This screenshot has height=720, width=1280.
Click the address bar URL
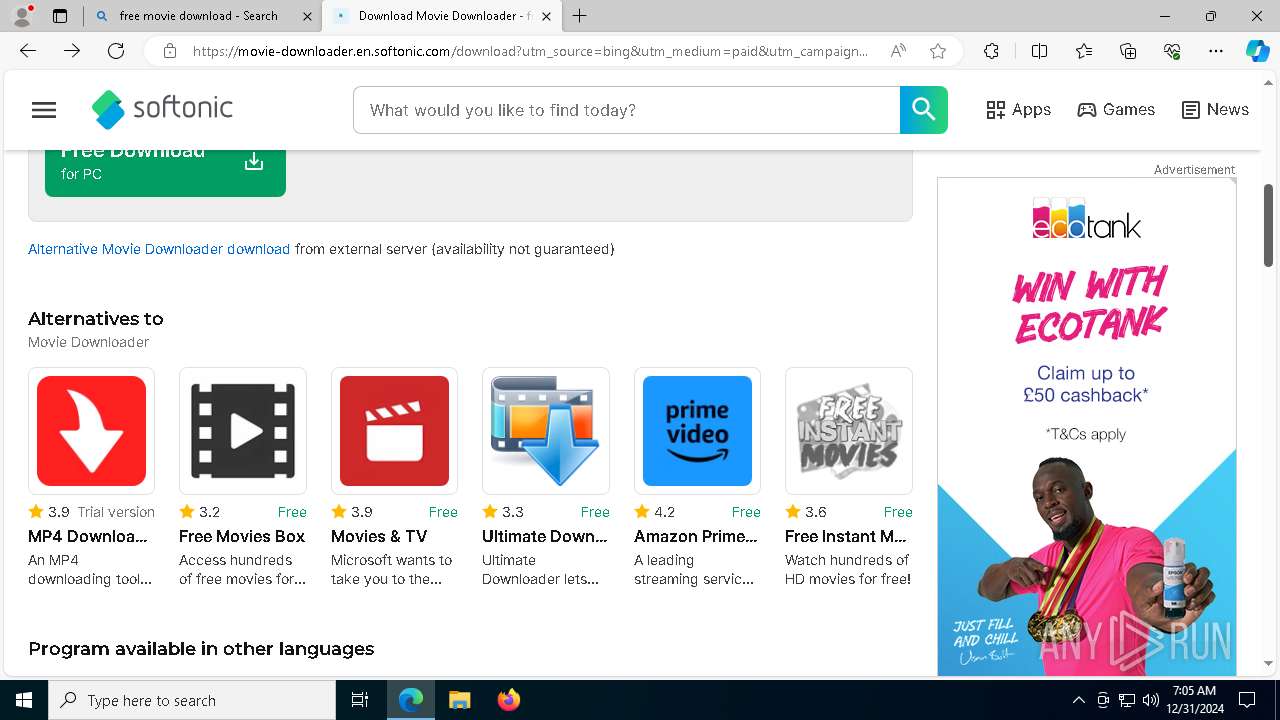point(530,51)
